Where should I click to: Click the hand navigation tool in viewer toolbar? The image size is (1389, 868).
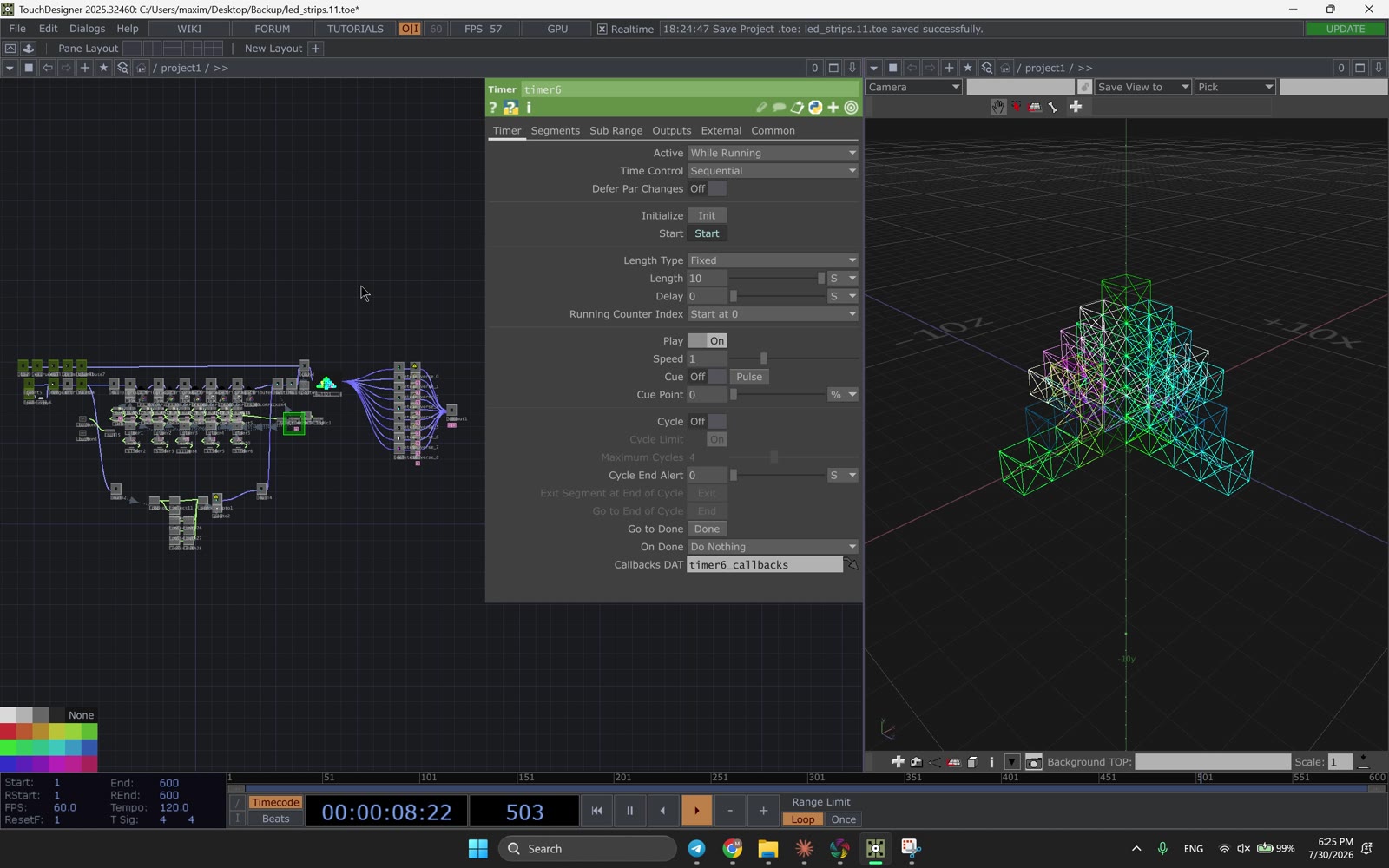pyautogui.click(x=998, y=107)
